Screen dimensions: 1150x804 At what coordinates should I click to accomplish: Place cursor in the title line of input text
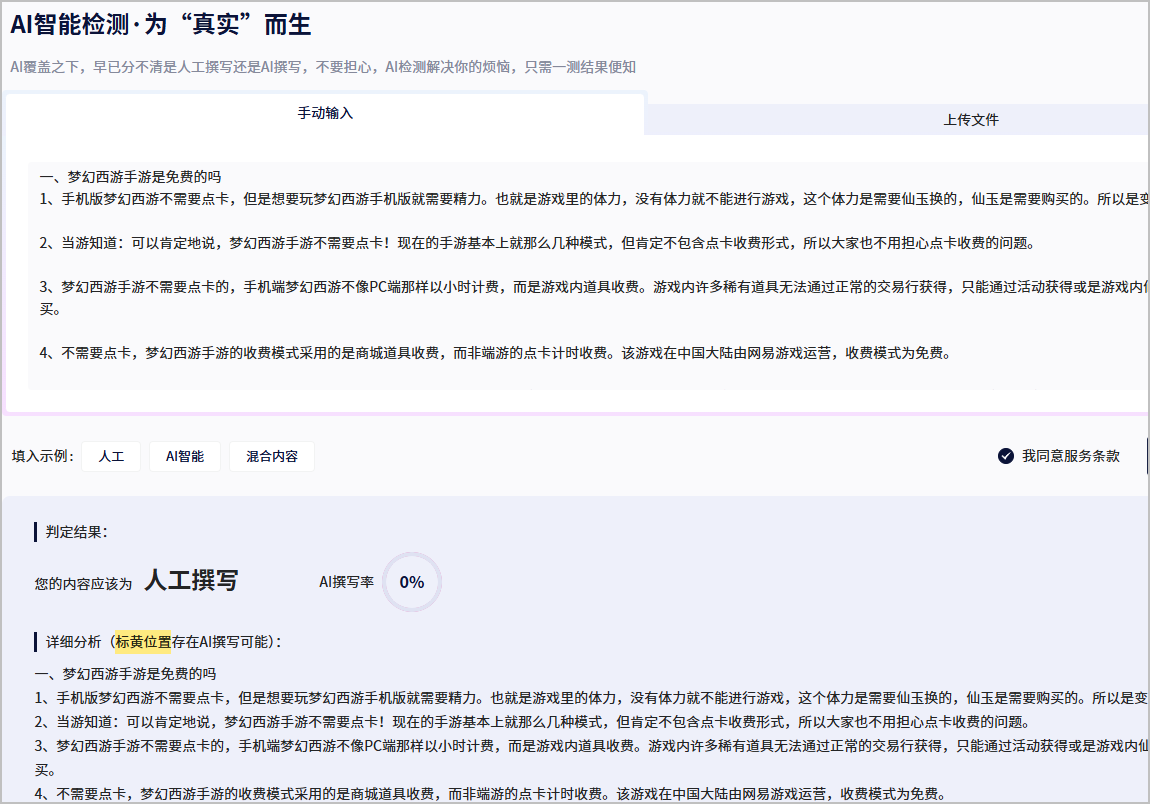130,176
